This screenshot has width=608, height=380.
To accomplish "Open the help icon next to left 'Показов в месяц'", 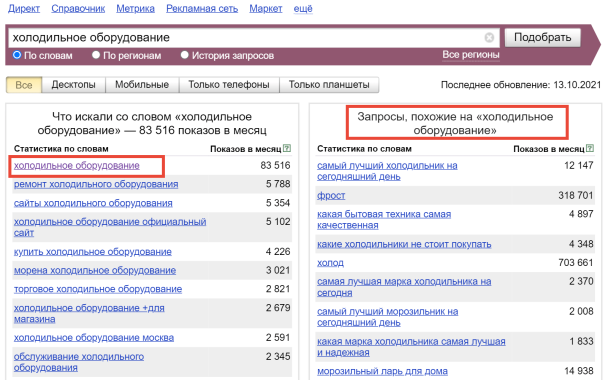I will pyautogui.click(x=287, y=148).
